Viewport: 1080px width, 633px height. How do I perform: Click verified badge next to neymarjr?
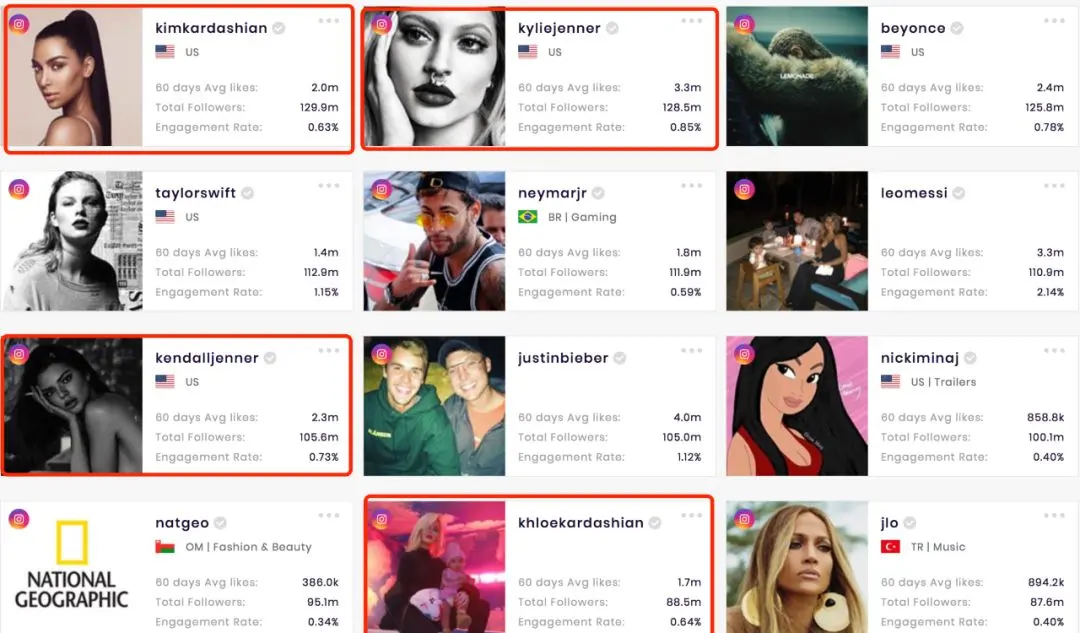(x=598, y=193)
